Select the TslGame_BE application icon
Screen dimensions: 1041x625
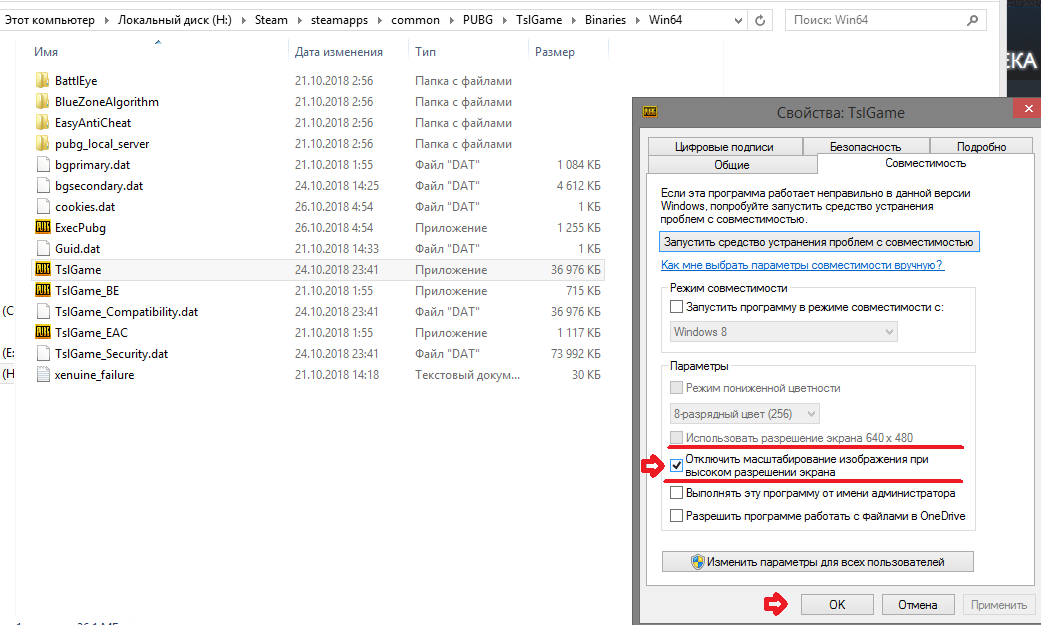point(42,291)
